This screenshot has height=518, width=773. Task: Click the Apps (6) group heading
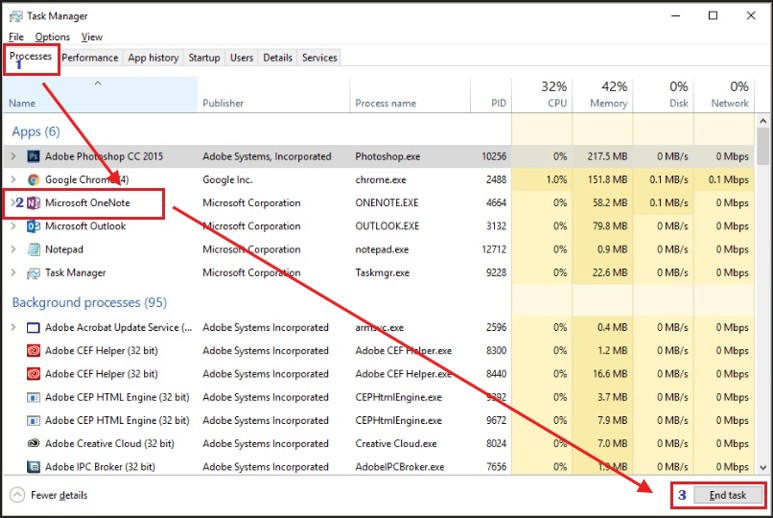click(36, 132)
